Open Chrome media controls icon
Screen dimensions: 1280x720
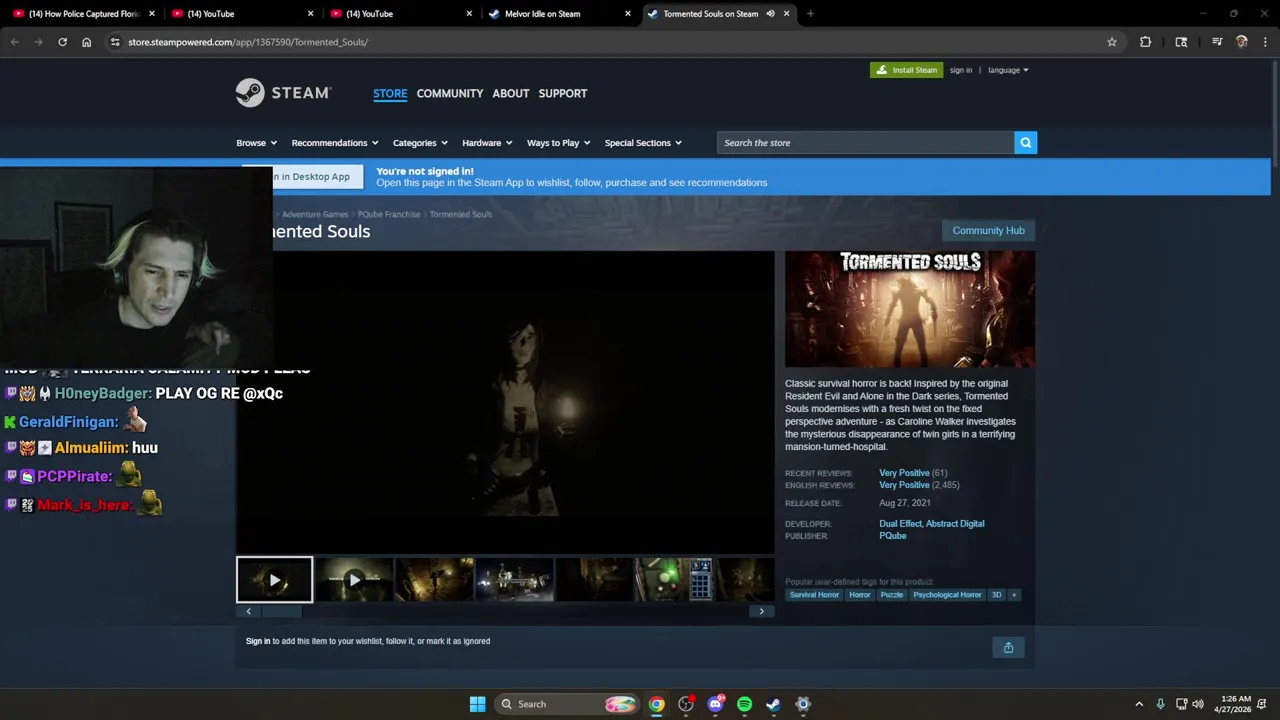1216,42
